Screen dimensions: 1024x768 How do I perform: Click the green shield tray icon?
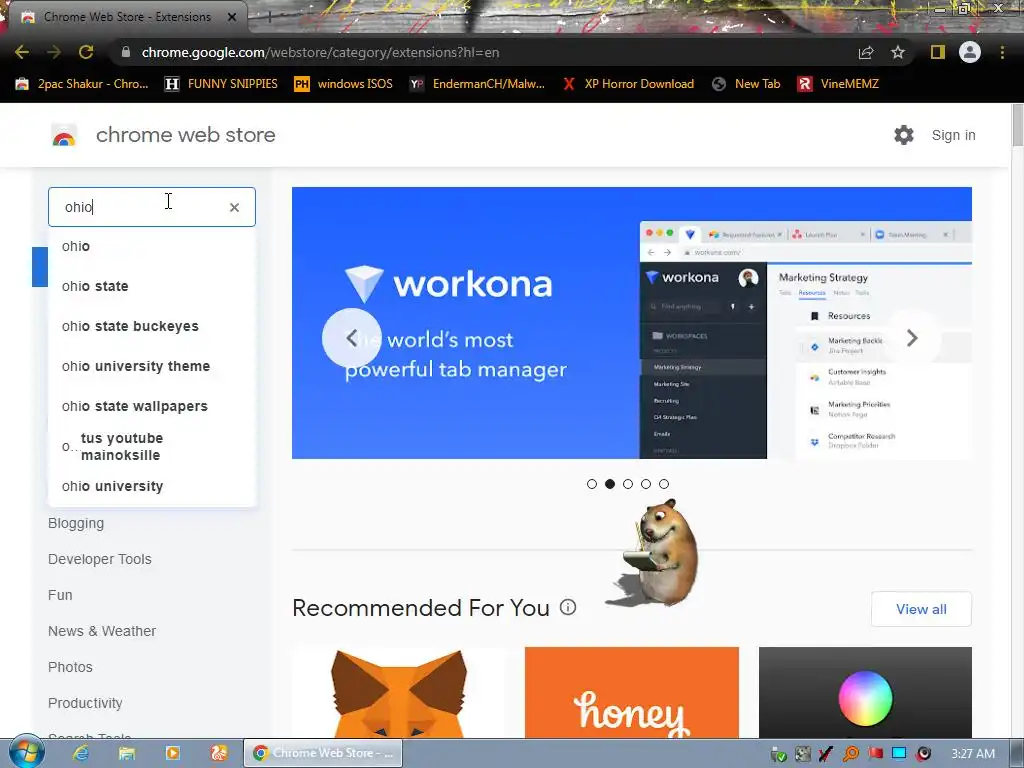778,754
